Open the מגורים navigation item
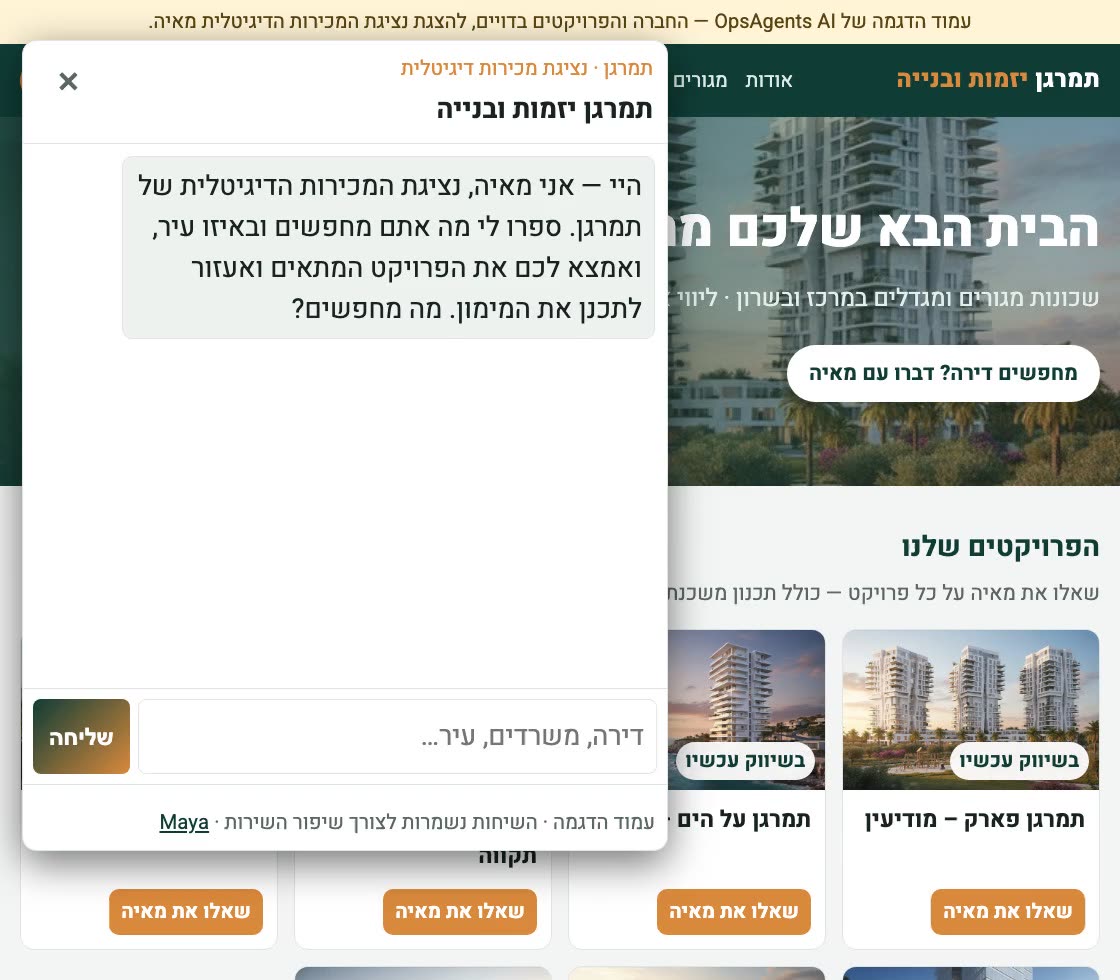Image resolution: width=1120 pixels, height=980 pixels. pos(700,81)
